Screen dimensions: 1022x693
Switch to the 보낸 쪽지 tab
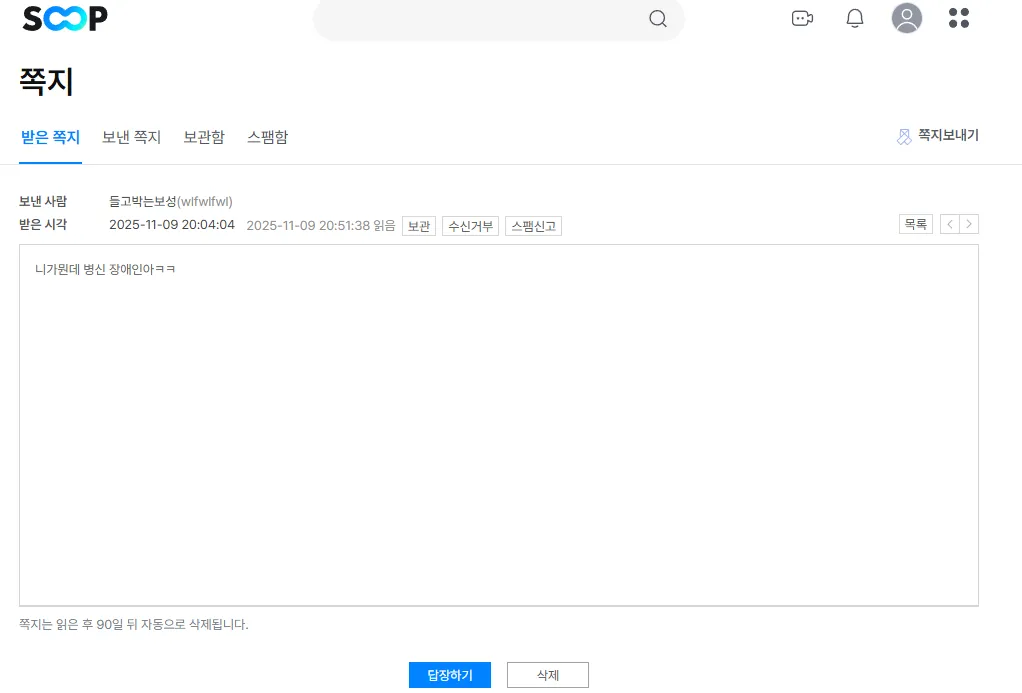pyautogui.click(x=131, y=137)
